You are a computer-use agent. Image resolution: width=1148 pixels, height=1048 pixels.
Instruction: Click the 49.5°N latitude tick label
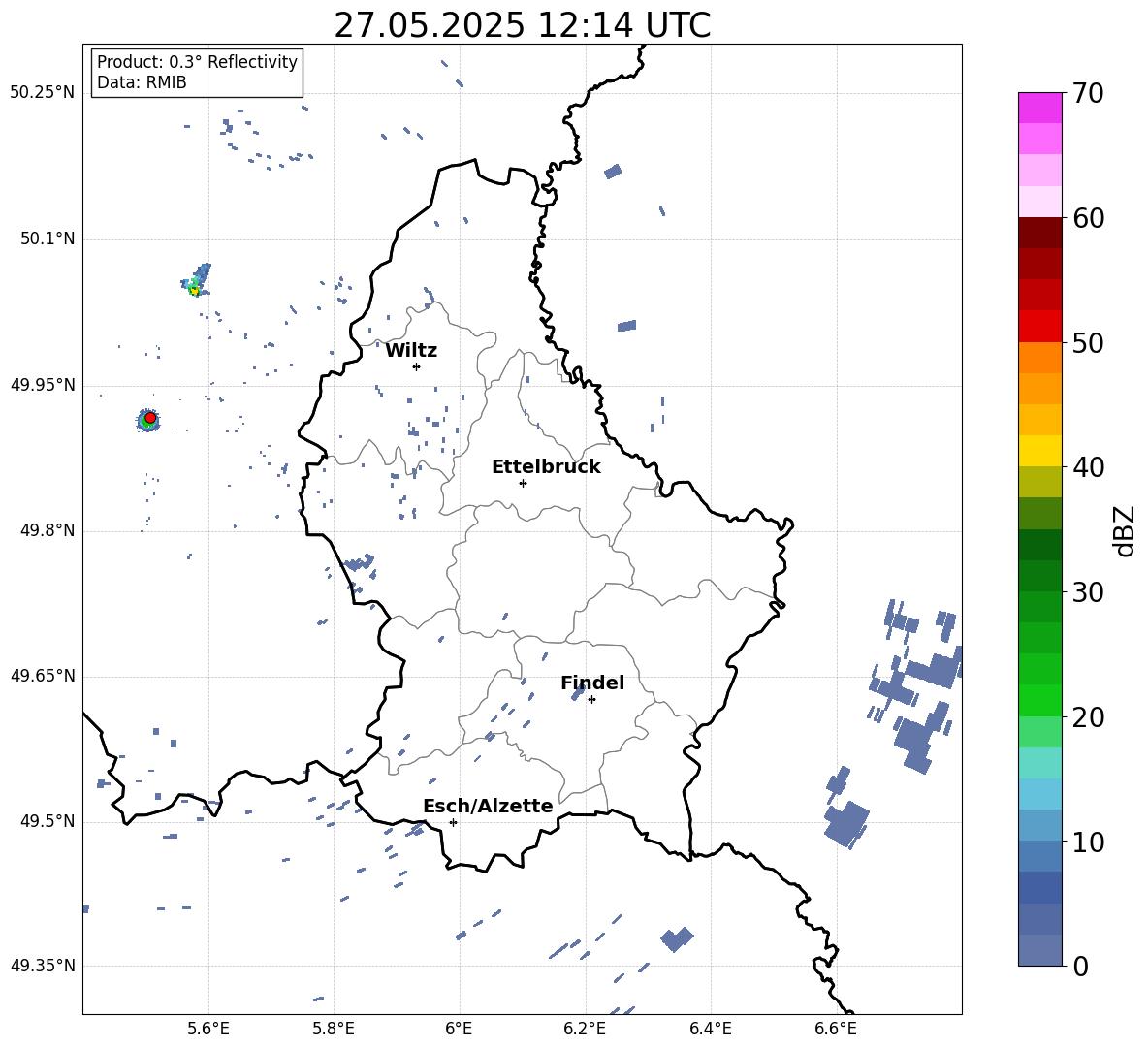(x=47, y=821)
